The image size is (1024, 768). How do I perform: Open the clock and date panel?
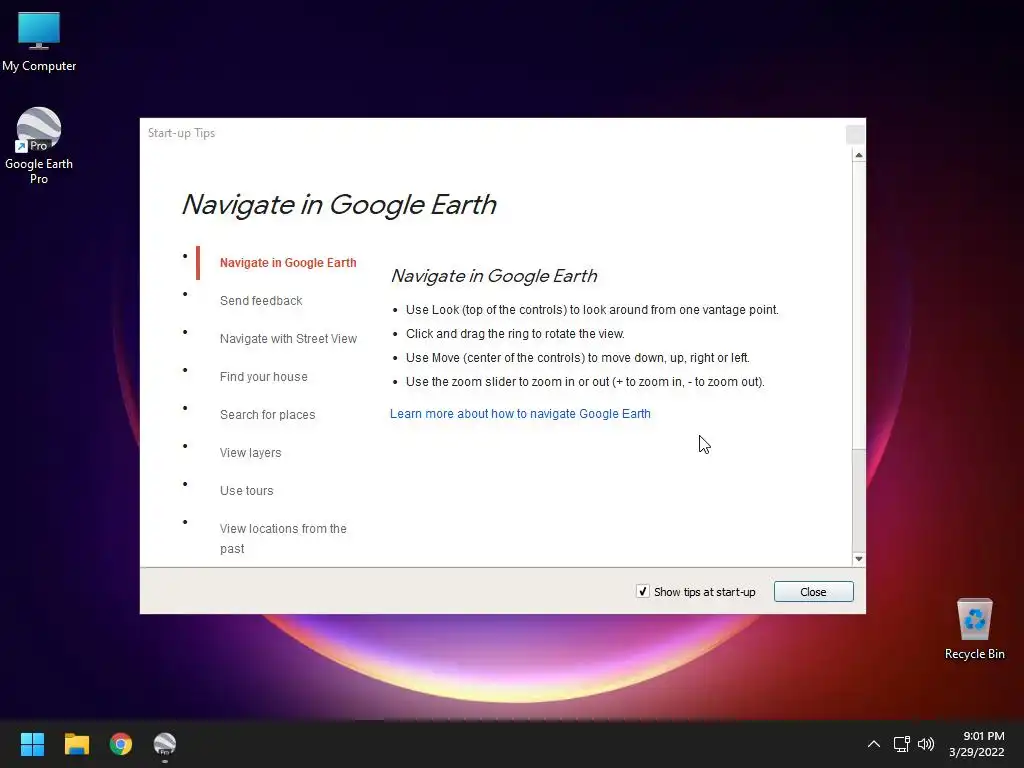pos(976,744)
